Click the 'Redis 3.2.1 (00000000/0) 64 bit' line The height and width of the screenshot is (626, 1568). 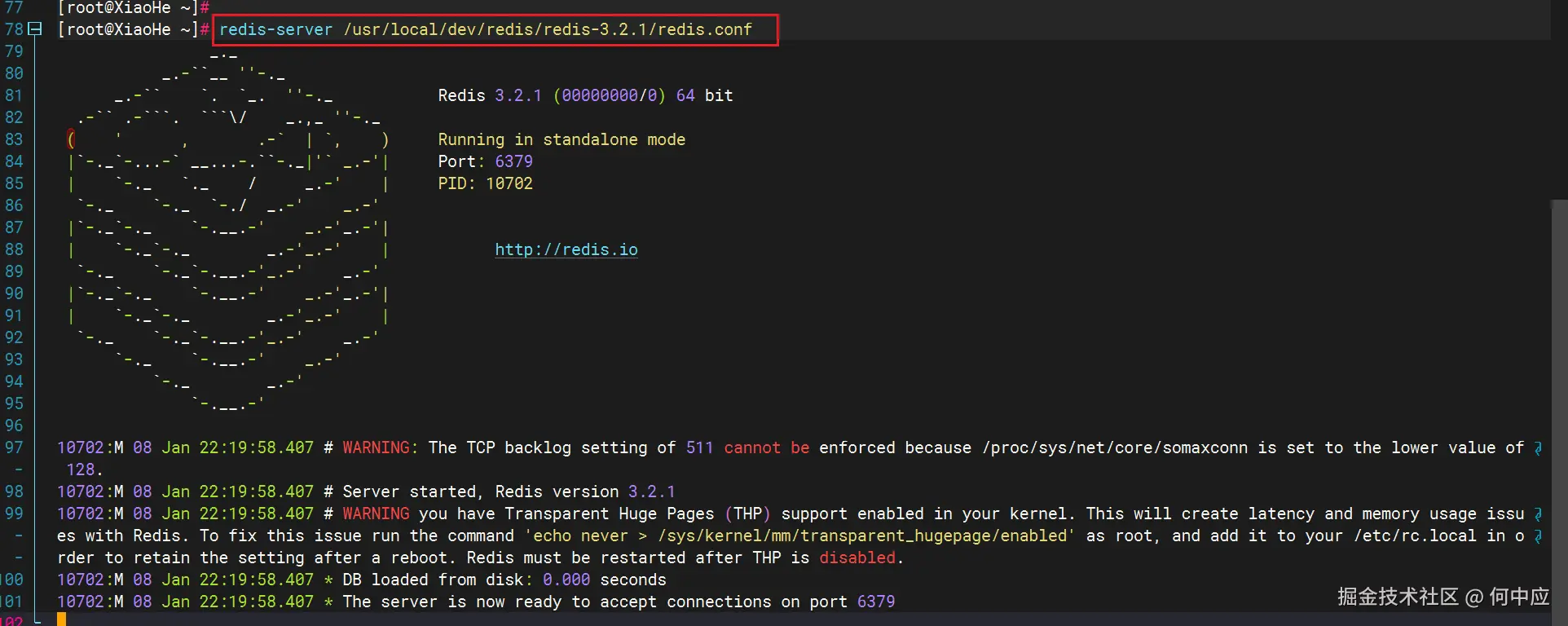tap(585, 95)
